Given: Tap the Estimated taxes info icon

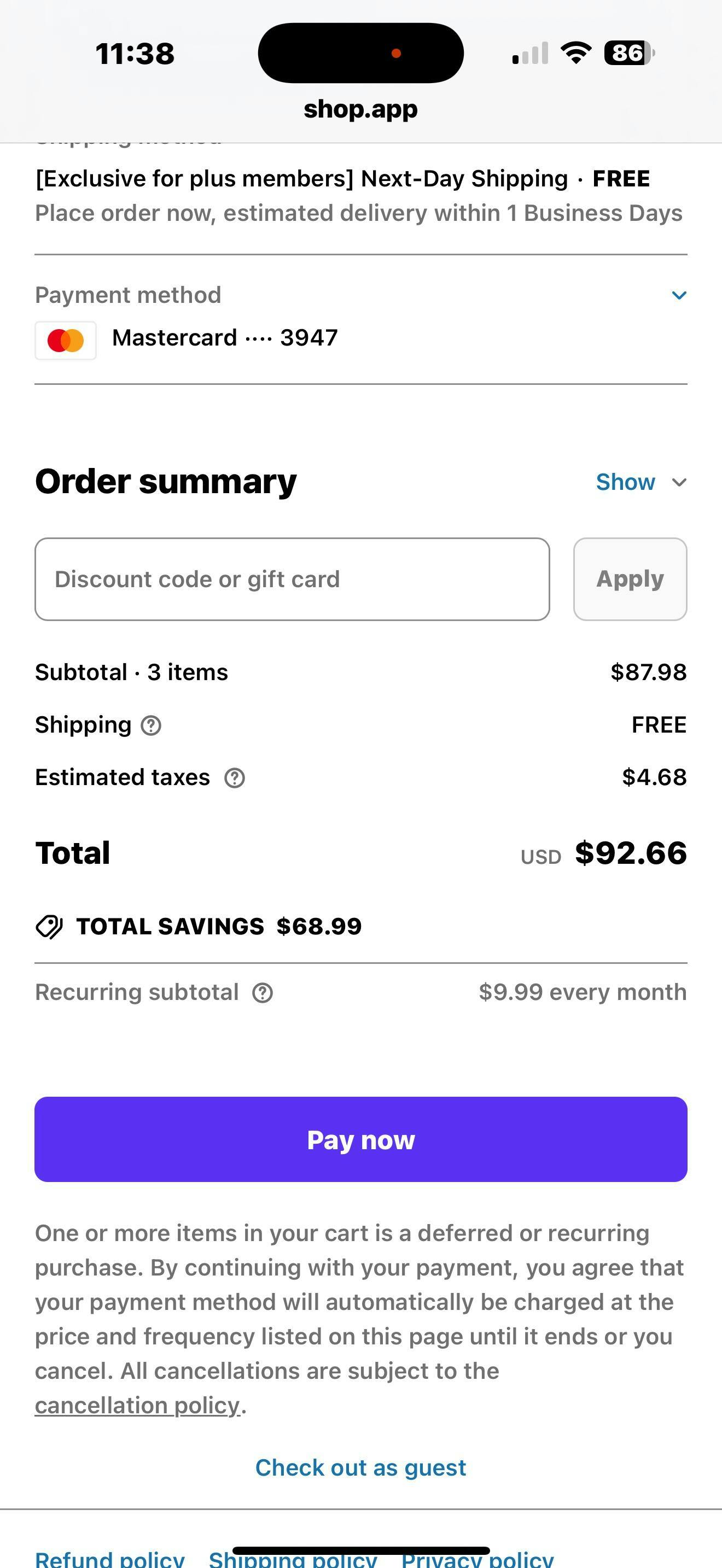Looking at the screenshot, I should [x=234, y=777].
